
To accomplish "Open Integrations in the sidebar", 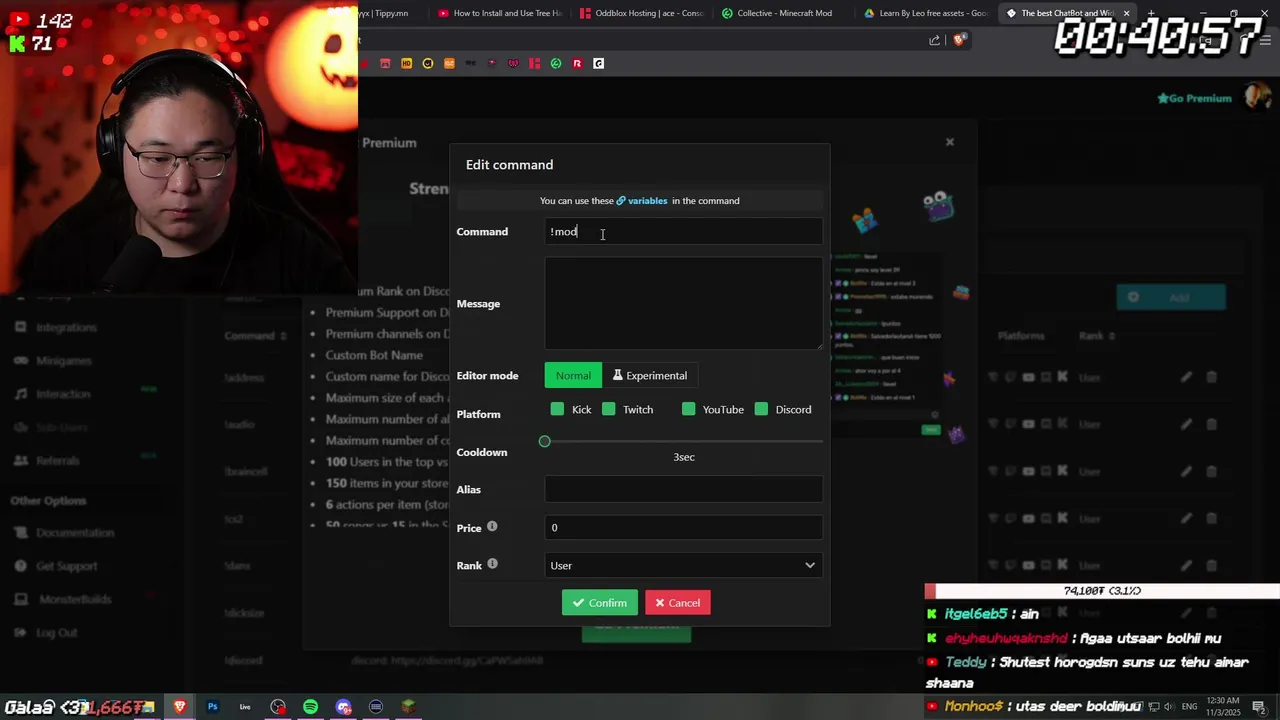I will coord(66,328).
